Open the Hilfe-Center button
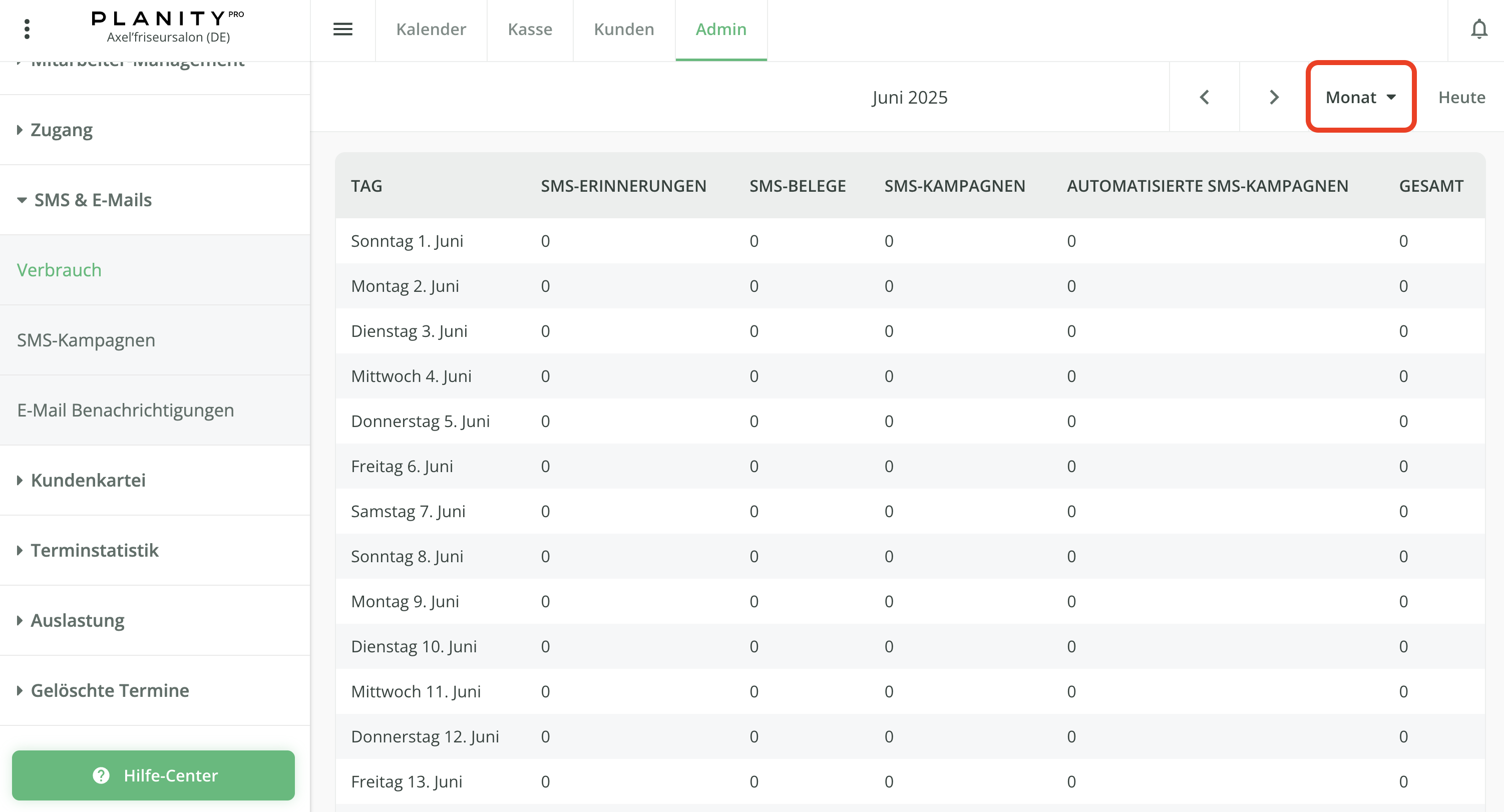The width and height of the screenshot is (1504, 812). coord(153,774)
